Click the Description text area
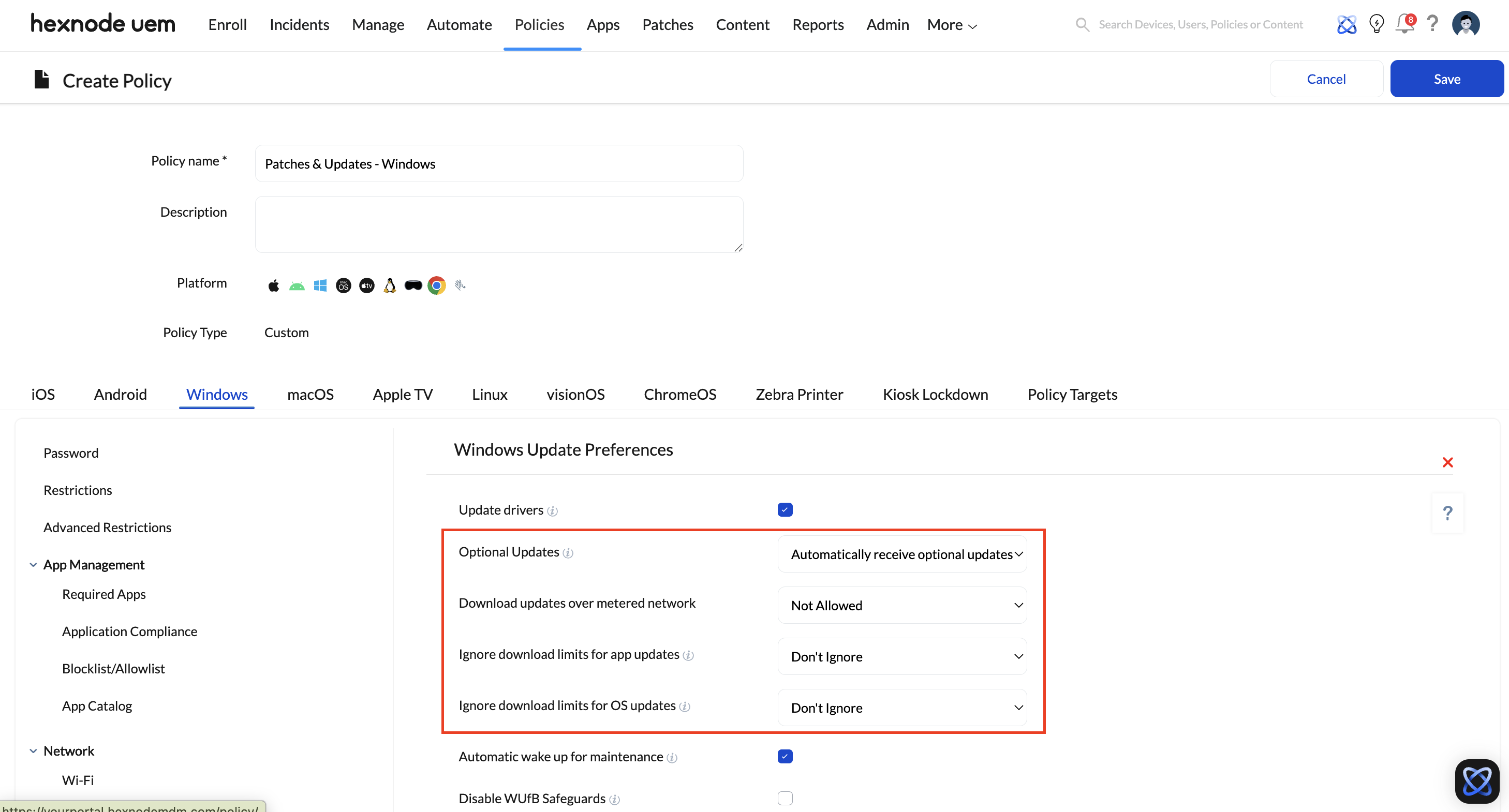 point(498,224)
